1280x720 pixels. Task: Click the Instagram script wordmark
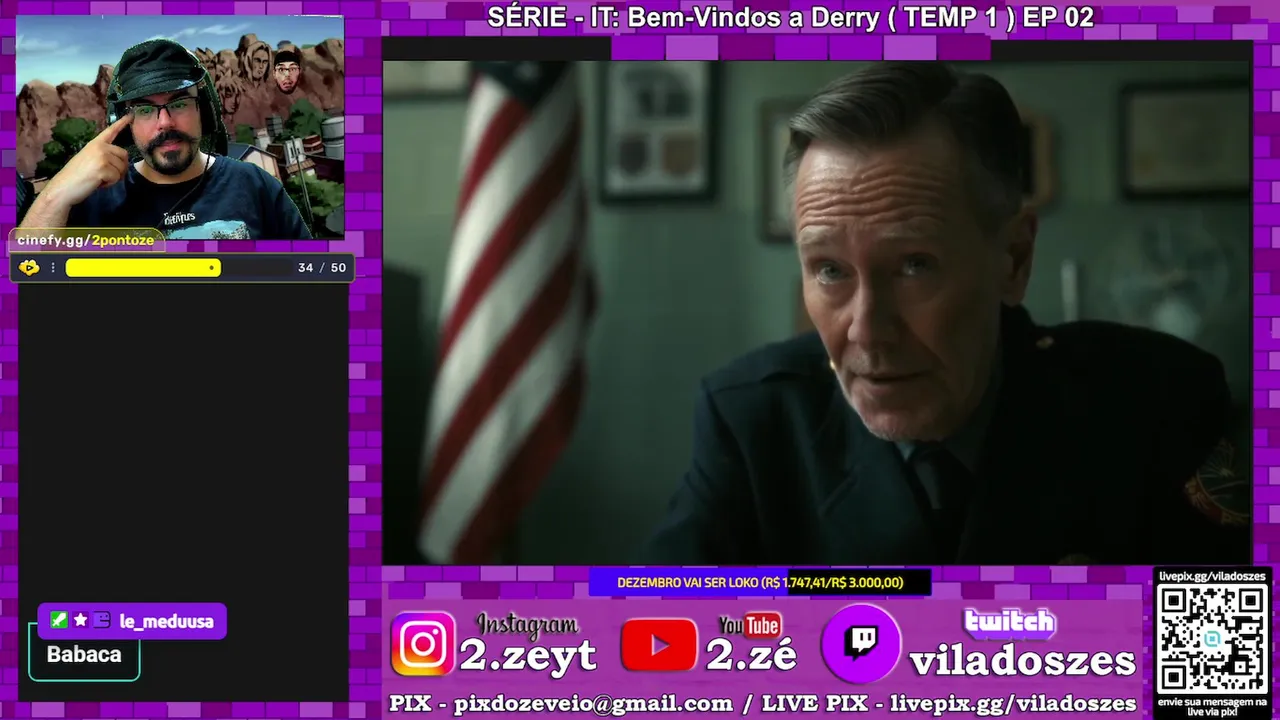click(x=527, y=625)
